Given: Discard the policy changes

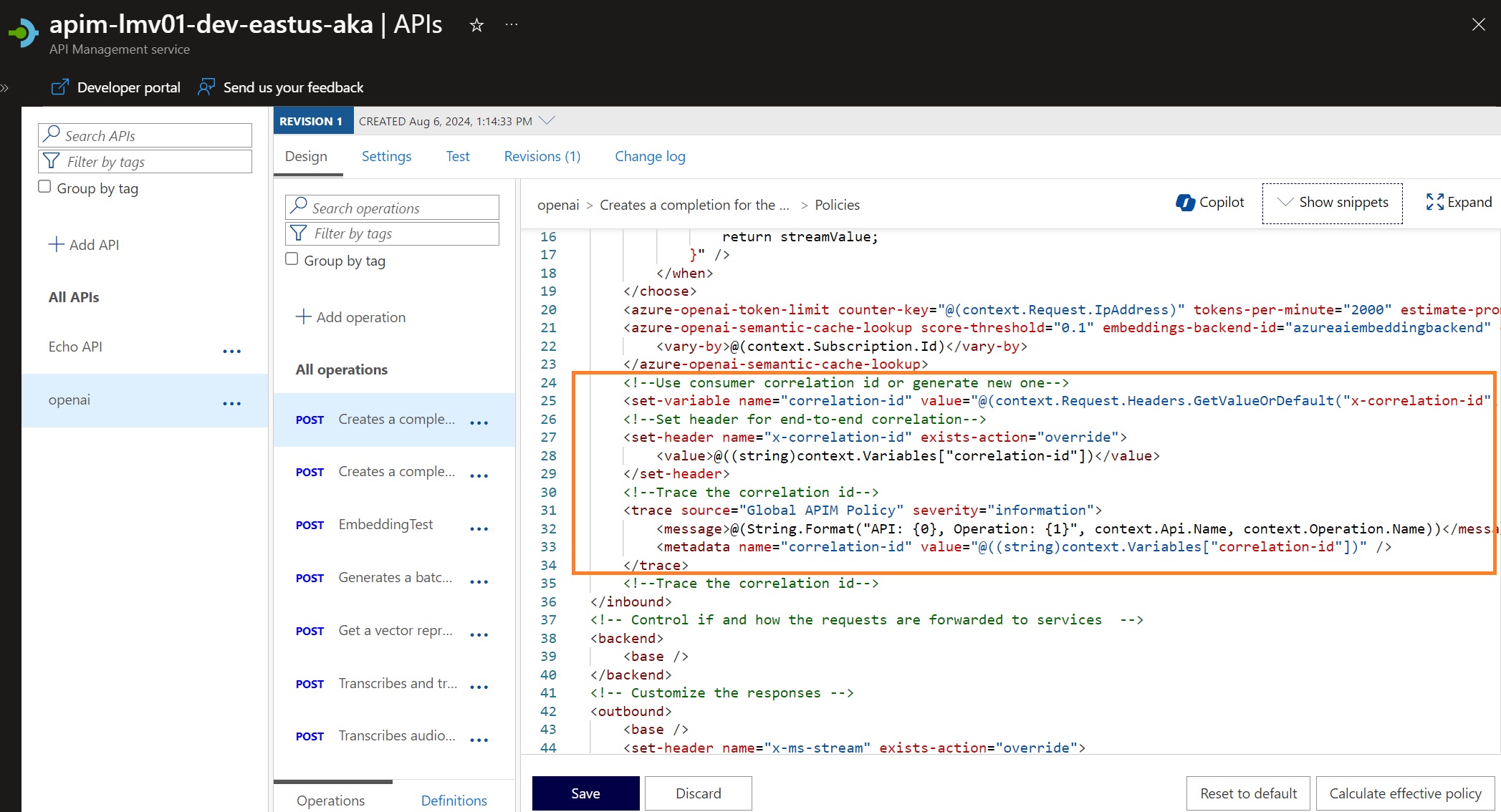Looking at the screenshot, I should click(x=698, y=793).
